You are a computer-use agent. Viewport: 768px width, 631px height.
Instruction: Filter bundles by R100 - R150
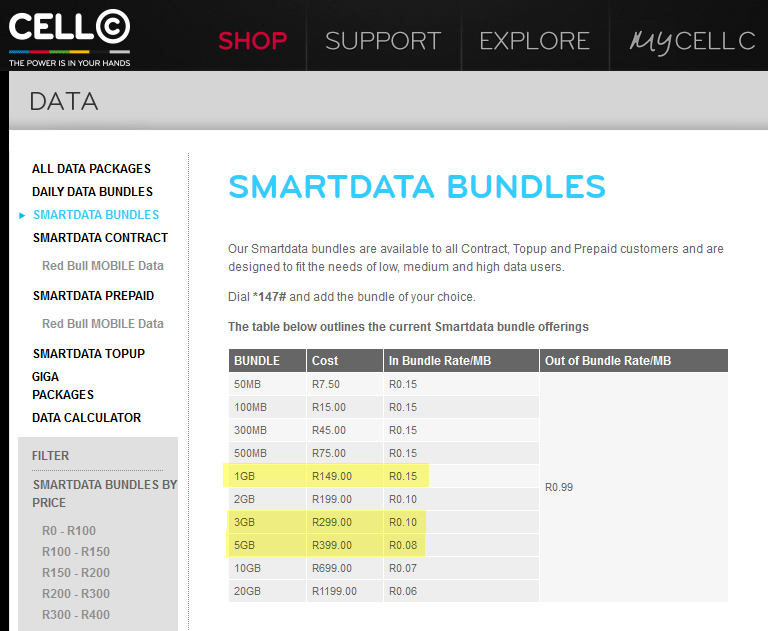coord(76,552)
